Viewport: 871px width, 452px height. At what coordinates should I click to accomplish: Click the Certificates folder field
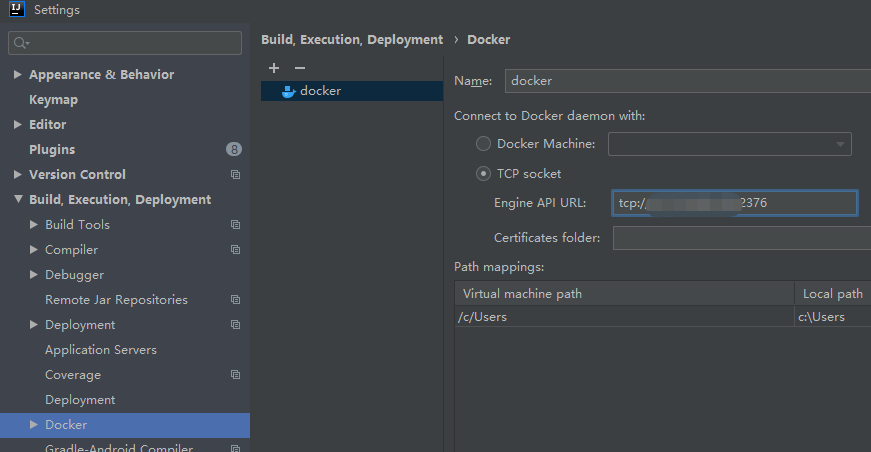tap(742, 238)
